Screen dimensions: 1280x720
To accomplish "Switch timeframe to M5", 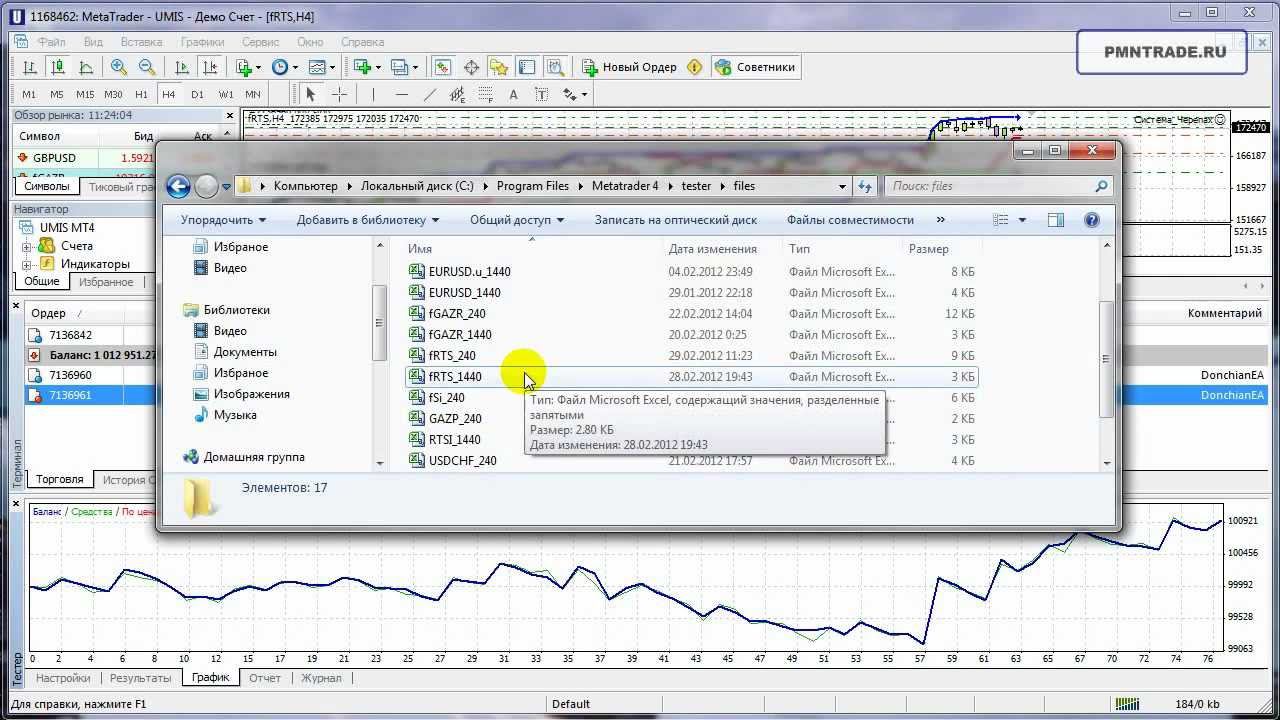I will [57, 95].
